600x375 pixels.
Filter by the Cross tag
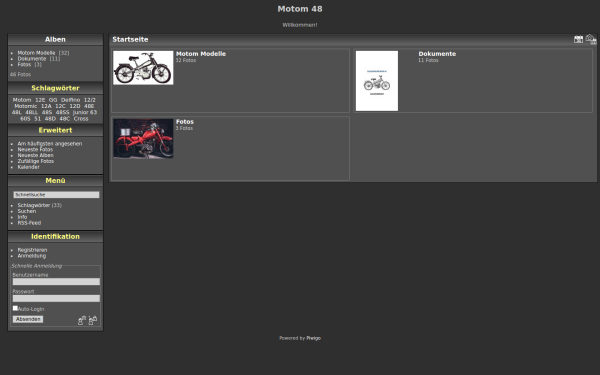tap(81, 119)
